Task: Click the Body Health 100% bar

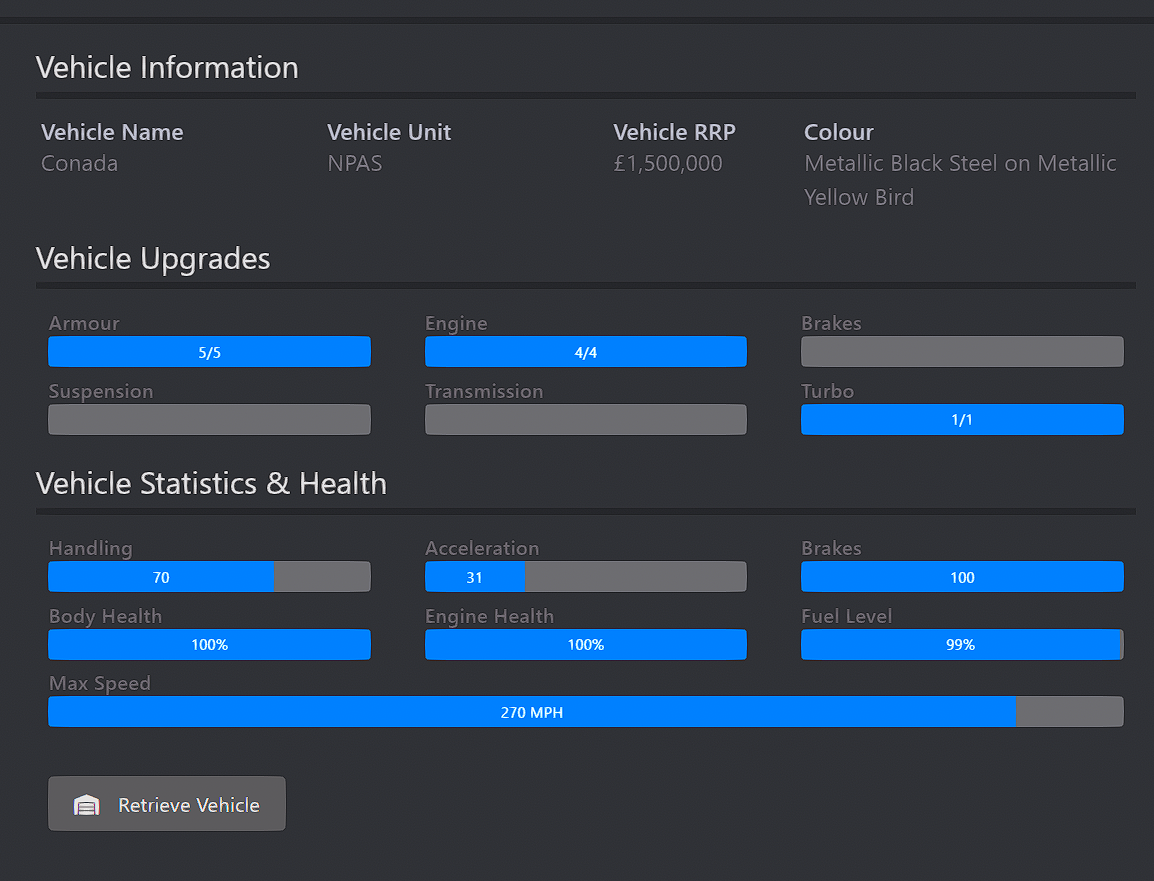Action: tap(209, 645)
